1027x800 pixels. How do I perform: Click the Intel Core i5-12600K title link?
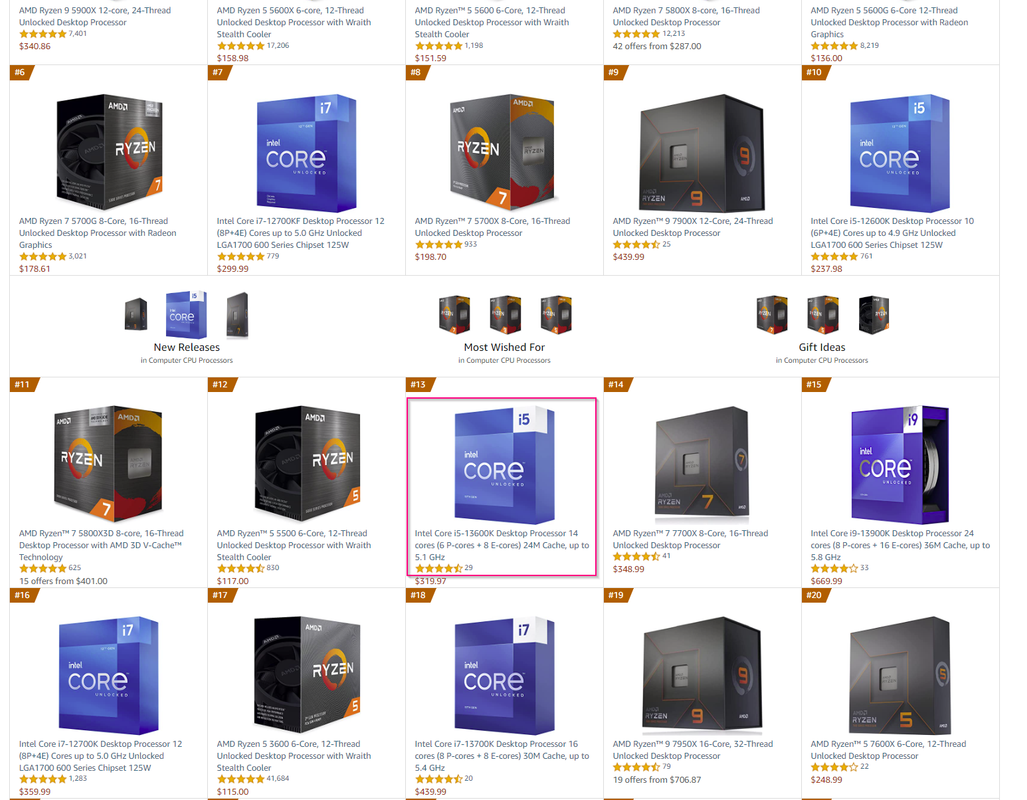[x=892, y=233]
